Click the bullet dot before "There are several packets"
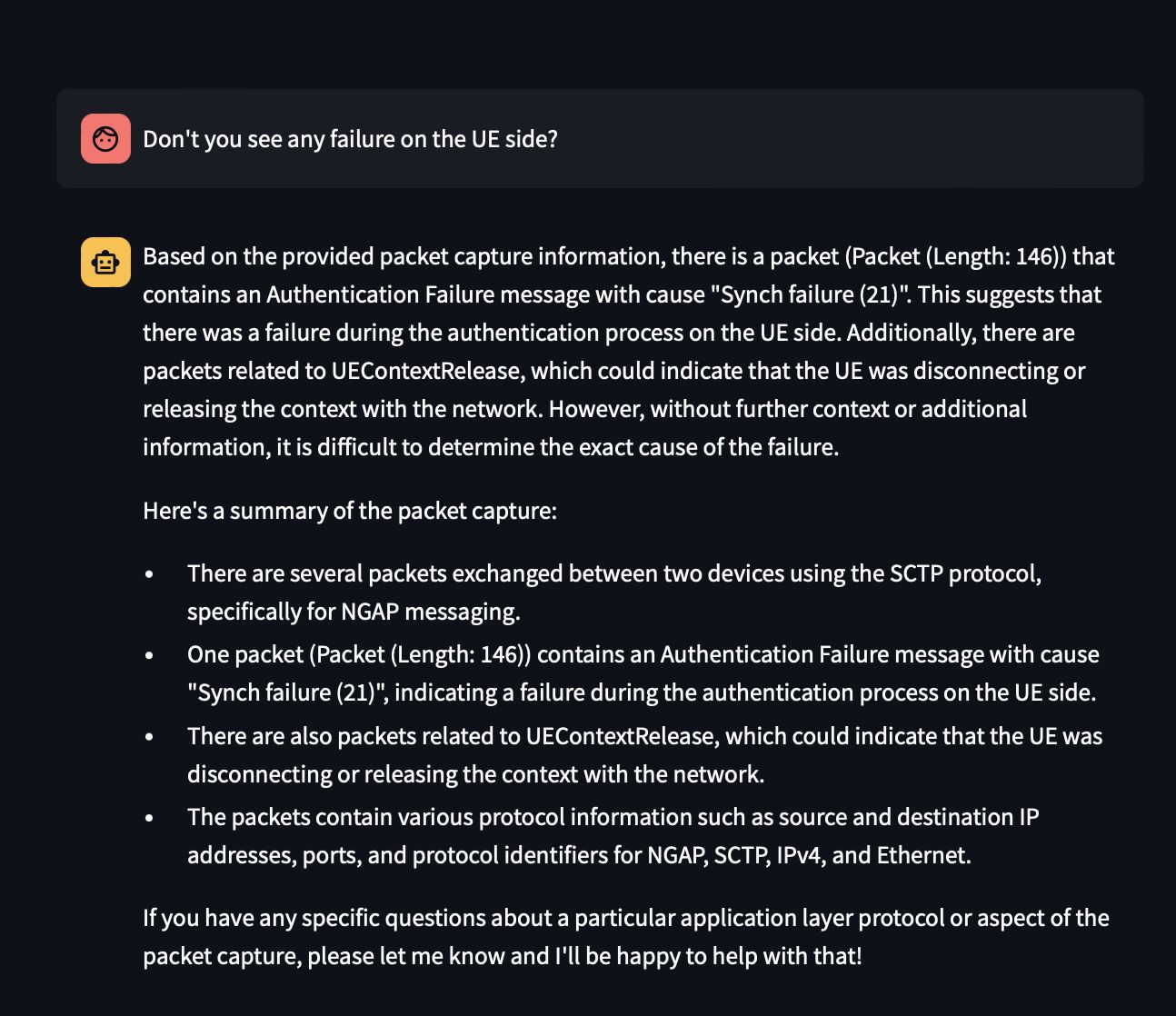The height and width of the screenshot is (1016, 1176). click(149, 574)
